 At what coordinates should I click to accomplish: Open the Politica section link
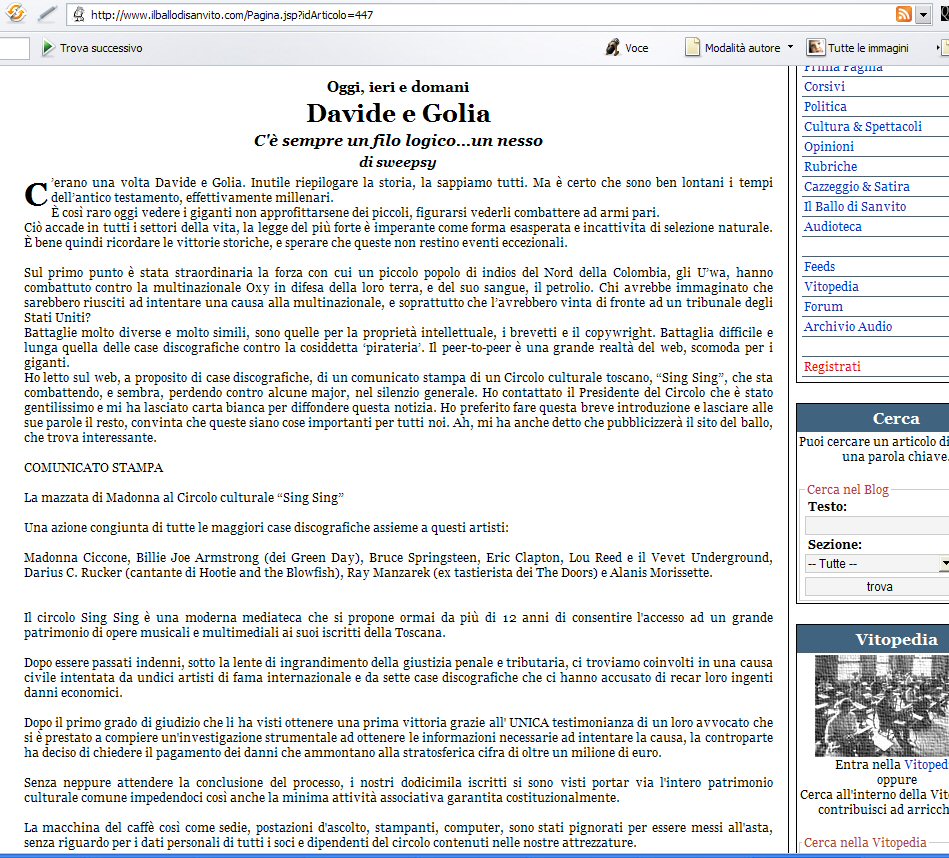825,107
